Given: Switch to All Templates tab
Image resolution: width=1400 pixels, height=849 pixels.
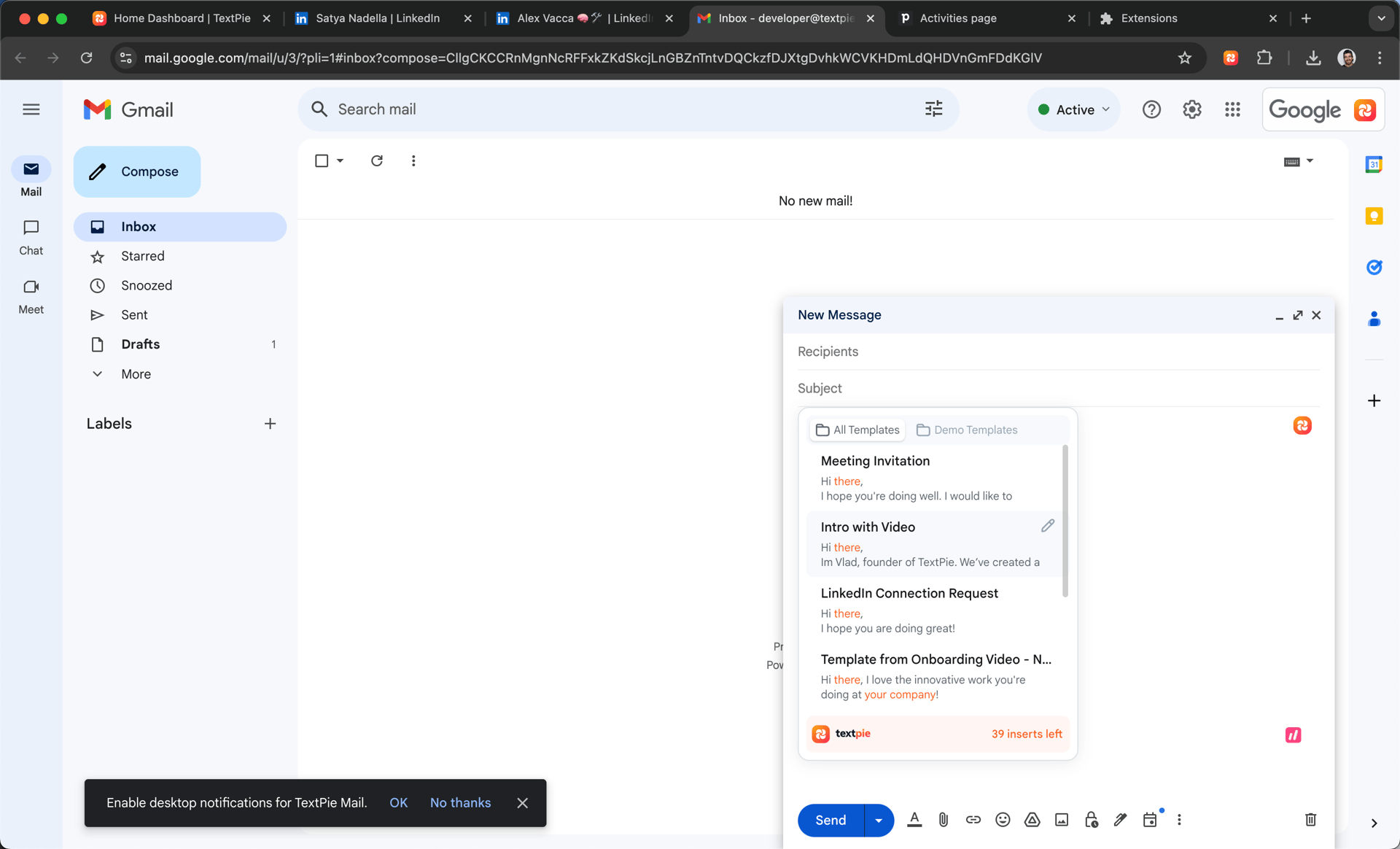Looking at the screenshot, I should (x=857, y=430).
